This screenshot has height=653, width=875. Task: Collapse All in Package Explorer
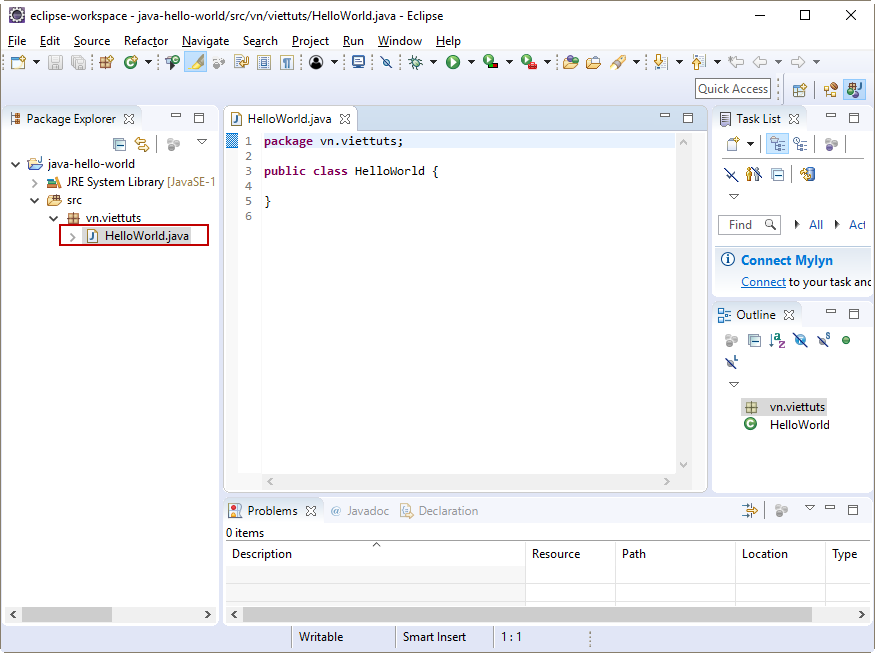119,145
